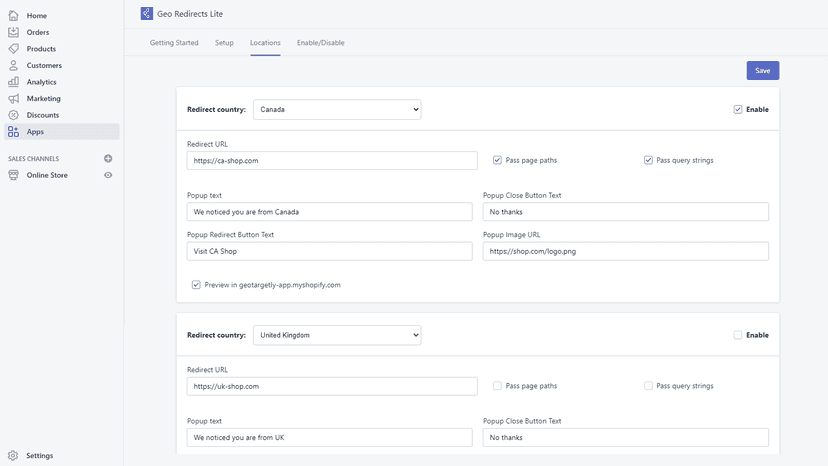The image size is (828, 466).
Task: Click the Orders inbox icon
Action: [x=13, y=32]
